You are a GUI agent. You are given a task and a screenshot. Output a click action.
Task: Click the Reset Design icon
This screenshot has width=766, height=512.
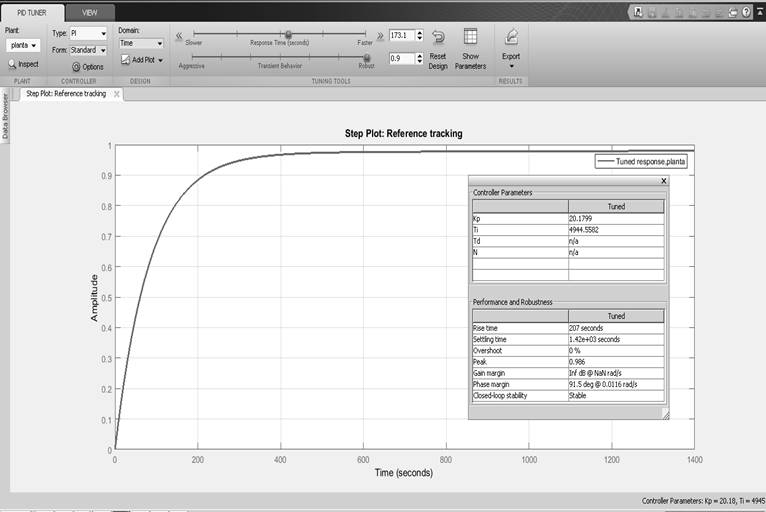438,38
